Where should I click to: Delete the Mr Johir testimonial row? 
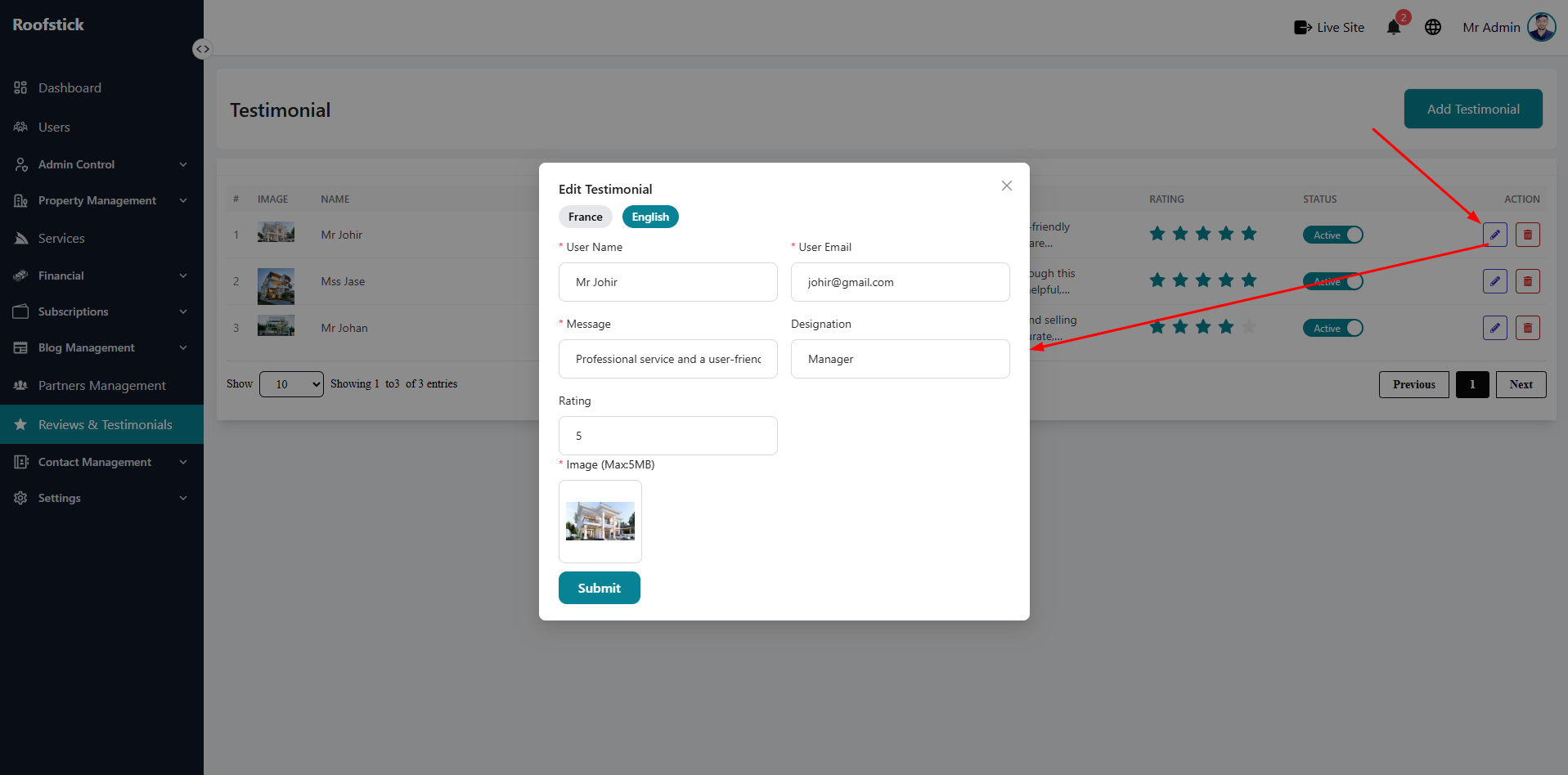[x=1528, y=235]
